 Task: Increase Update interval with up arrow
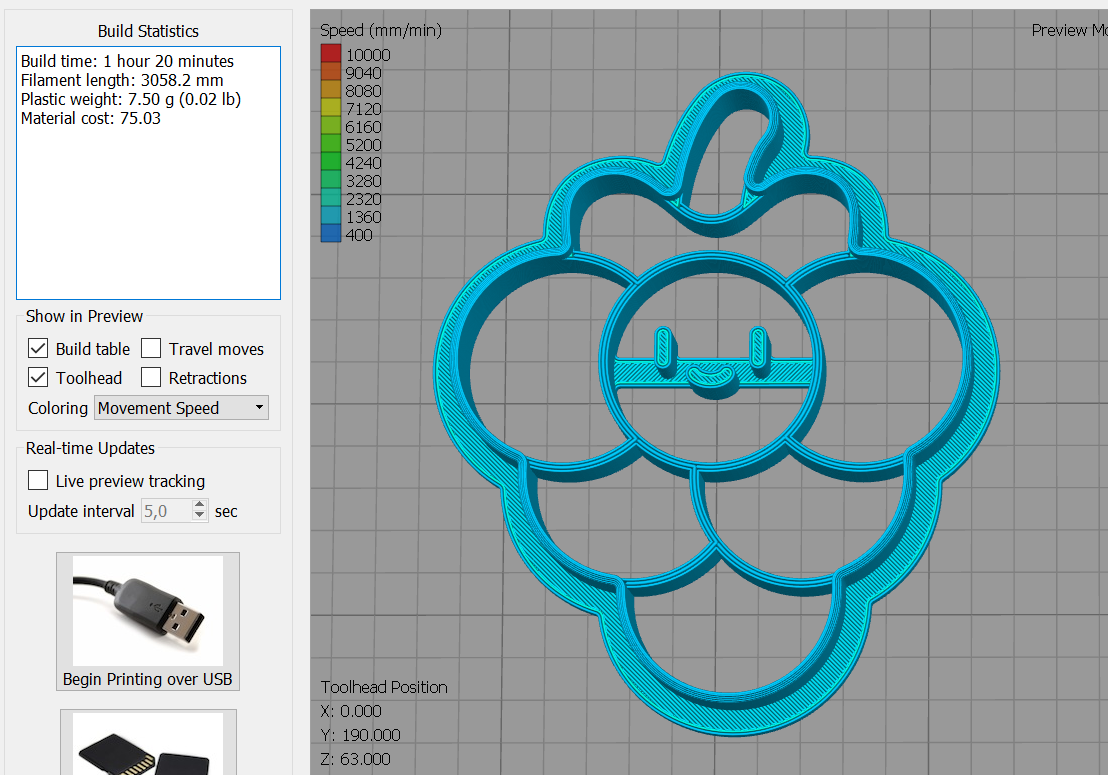coord(200,504)
